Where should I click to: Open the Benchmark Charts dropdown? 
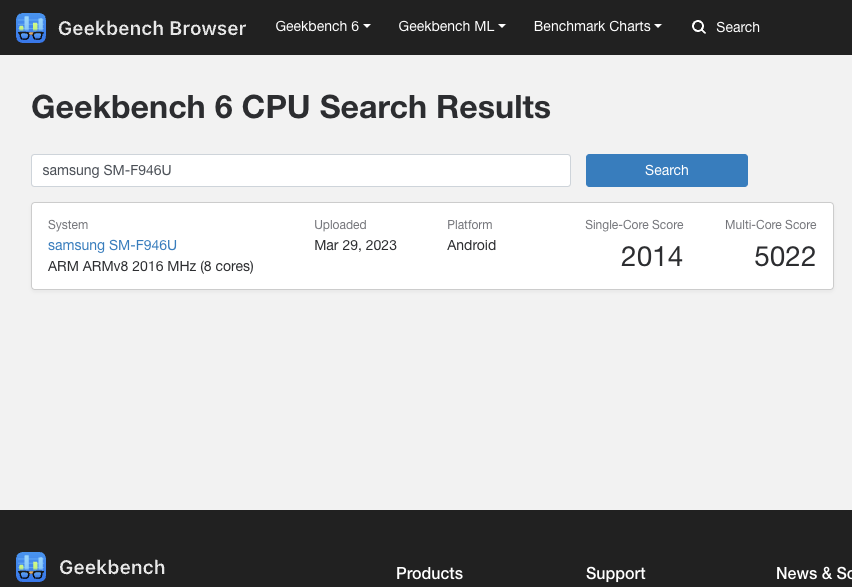point(597,27)
